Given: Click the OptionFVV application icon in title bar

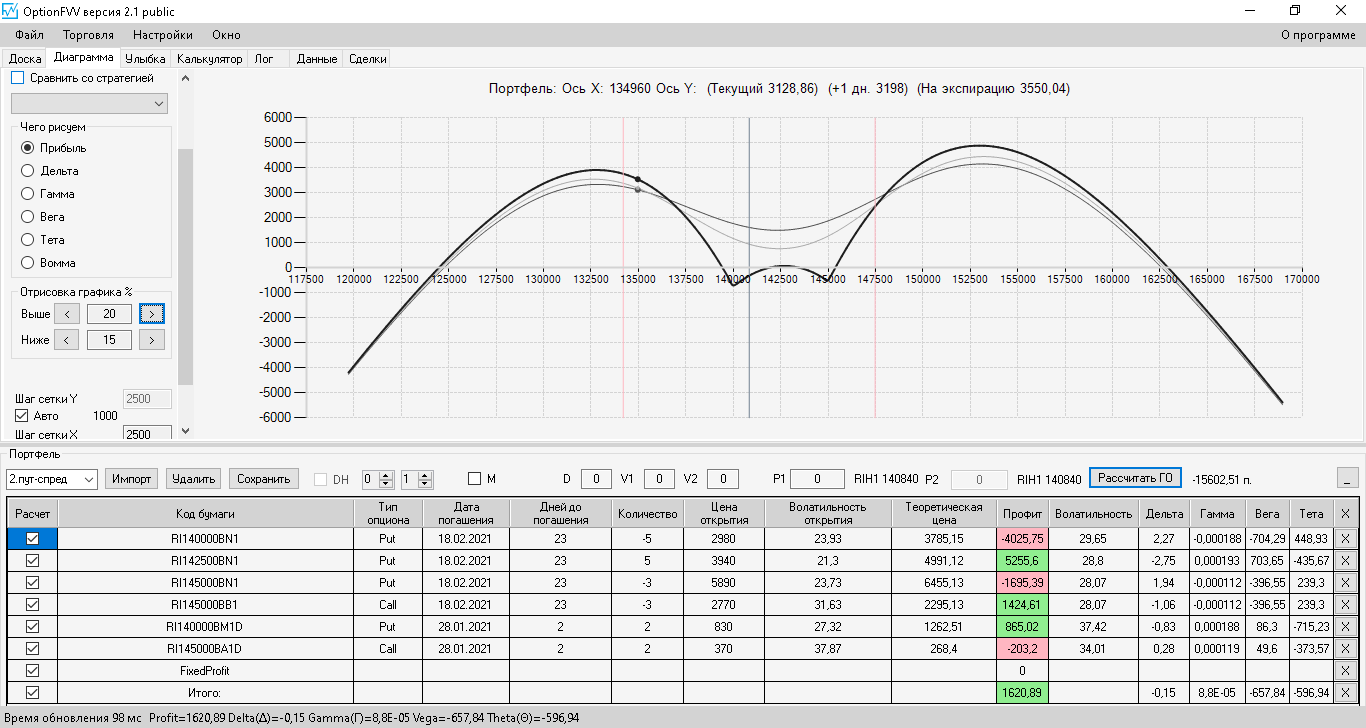Looking at the screenshot, I should click(x=11, y=11).
